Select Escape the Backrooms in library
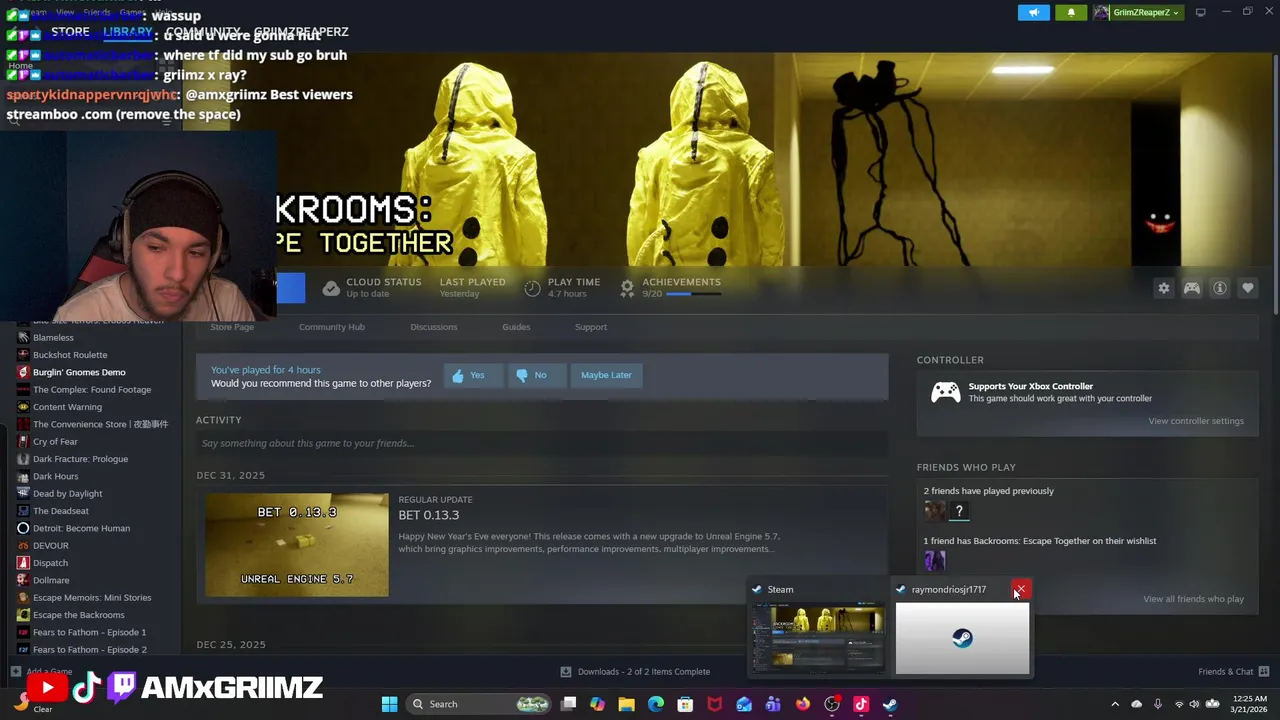 [78, 615]
